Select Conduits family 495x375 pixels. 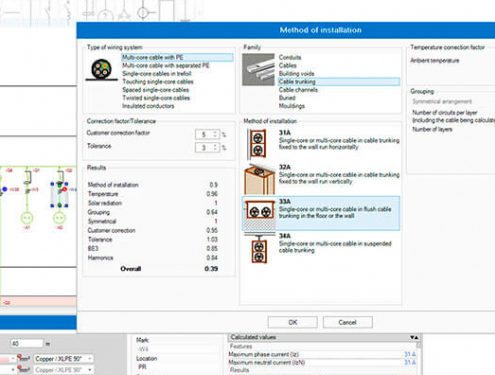(290, 57)
